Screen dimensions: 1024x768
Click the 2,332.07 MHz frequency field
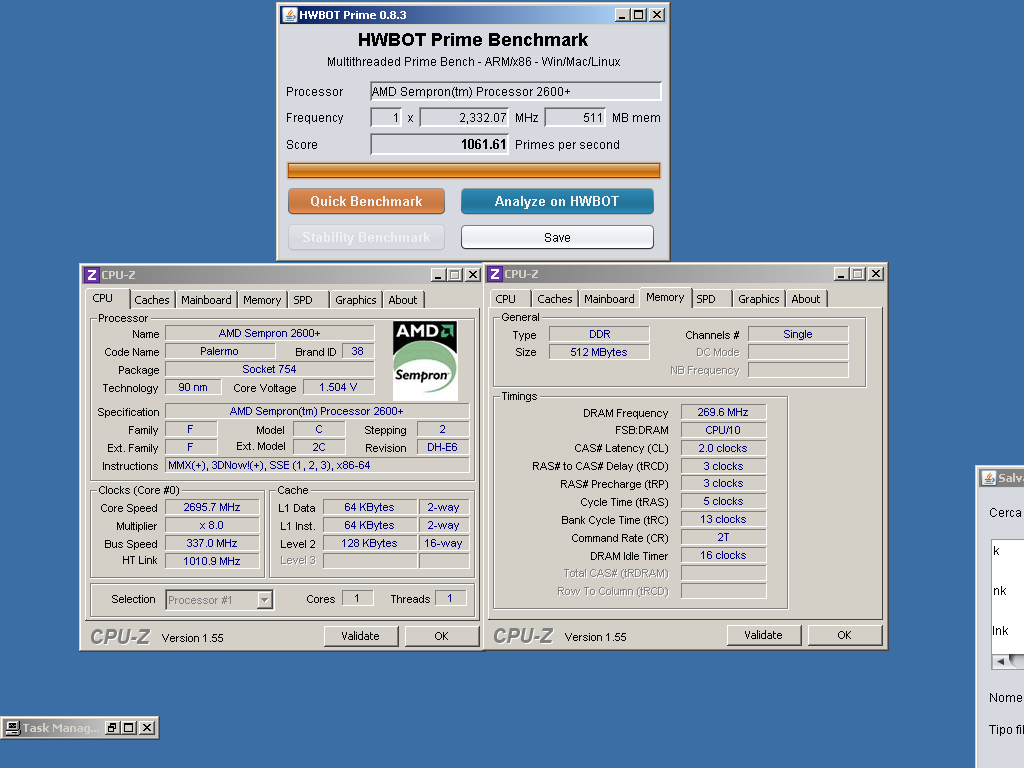(x=464, y=118)
